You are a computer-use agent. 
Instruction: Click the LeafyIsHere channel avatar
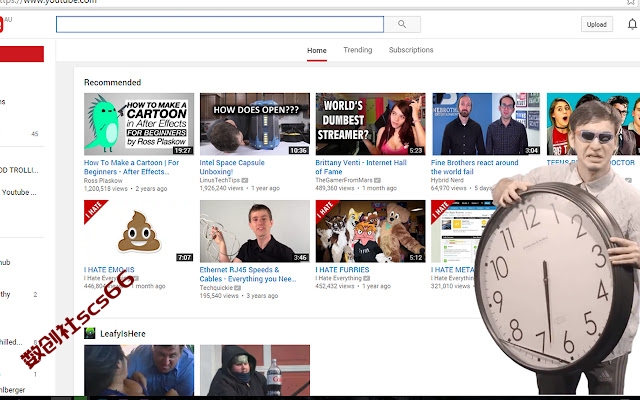tap(89, 333)
